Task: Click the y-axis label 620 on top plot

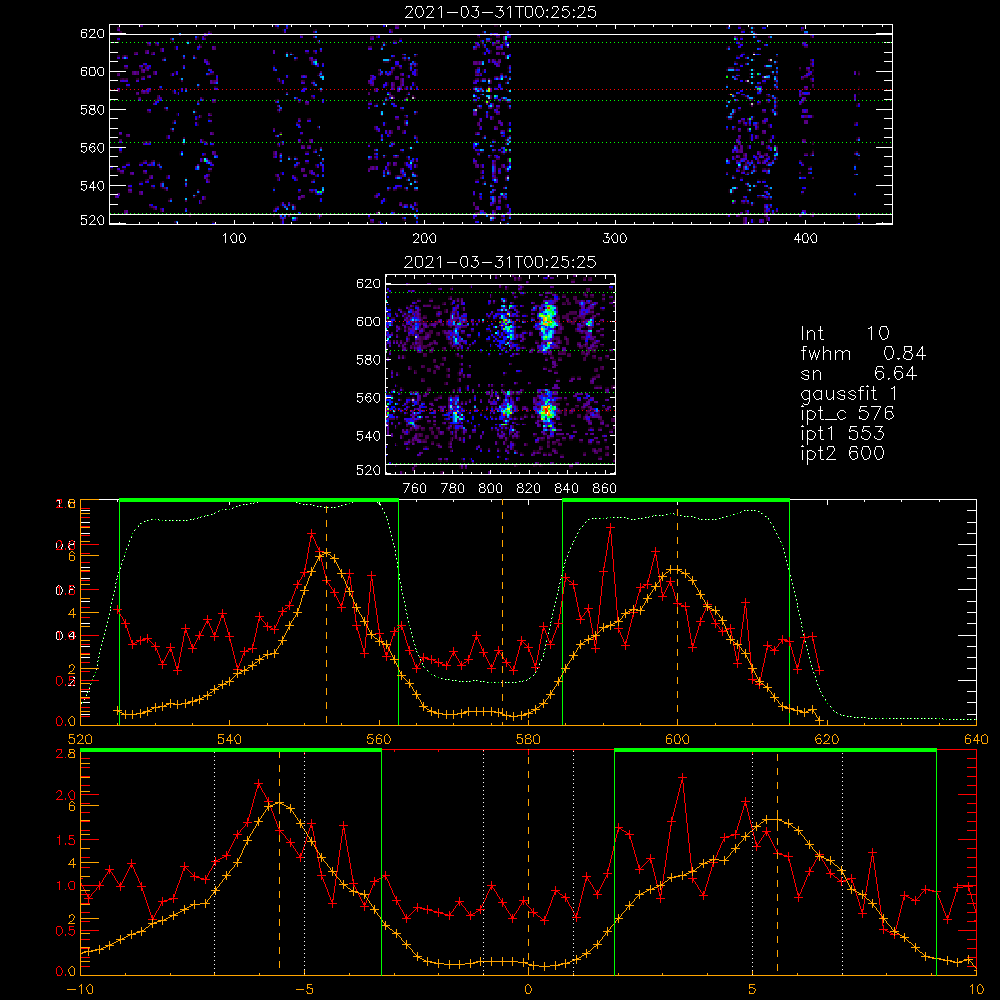Action: click(x=92, y=33)
